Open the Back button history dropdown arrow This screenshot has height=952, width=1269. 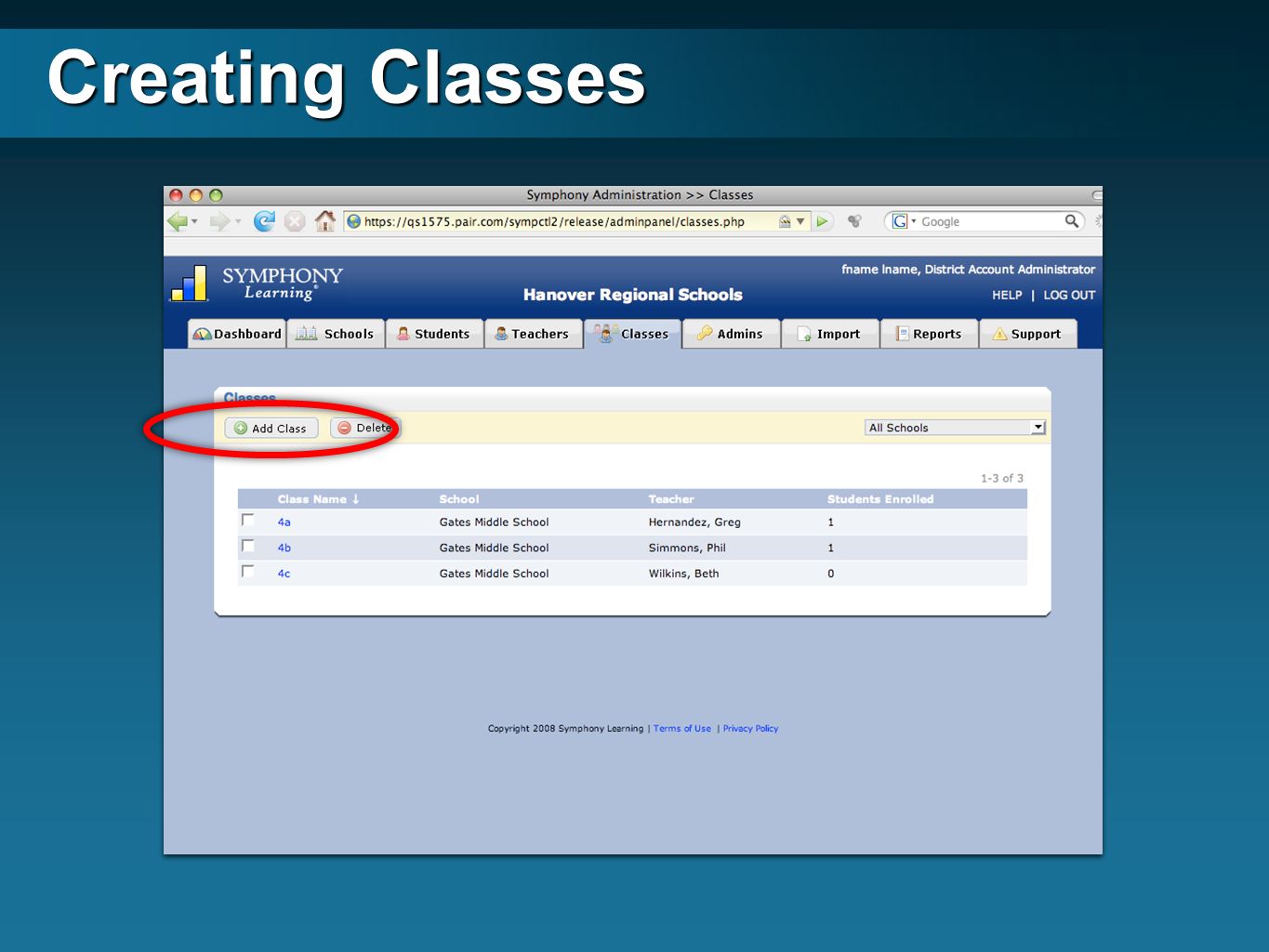tap(194, 221)
